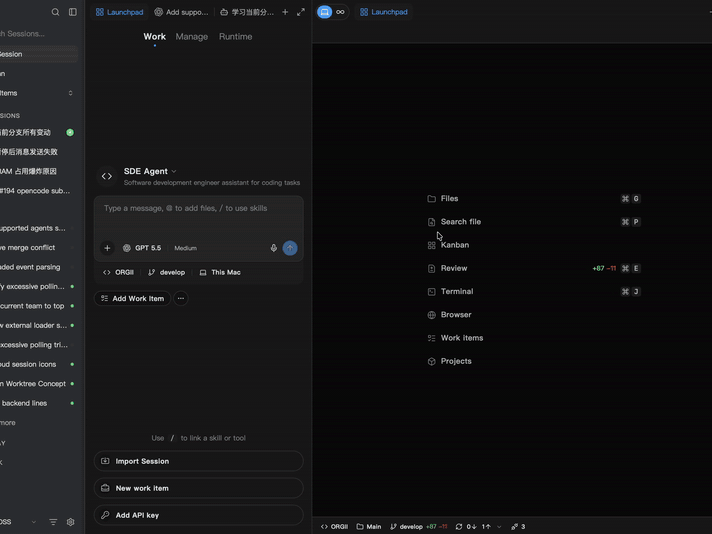Image resolution: width=712 pixels, height=534 pixels.
Task: Open session ending in current team to top
Action: pos(39,306)
